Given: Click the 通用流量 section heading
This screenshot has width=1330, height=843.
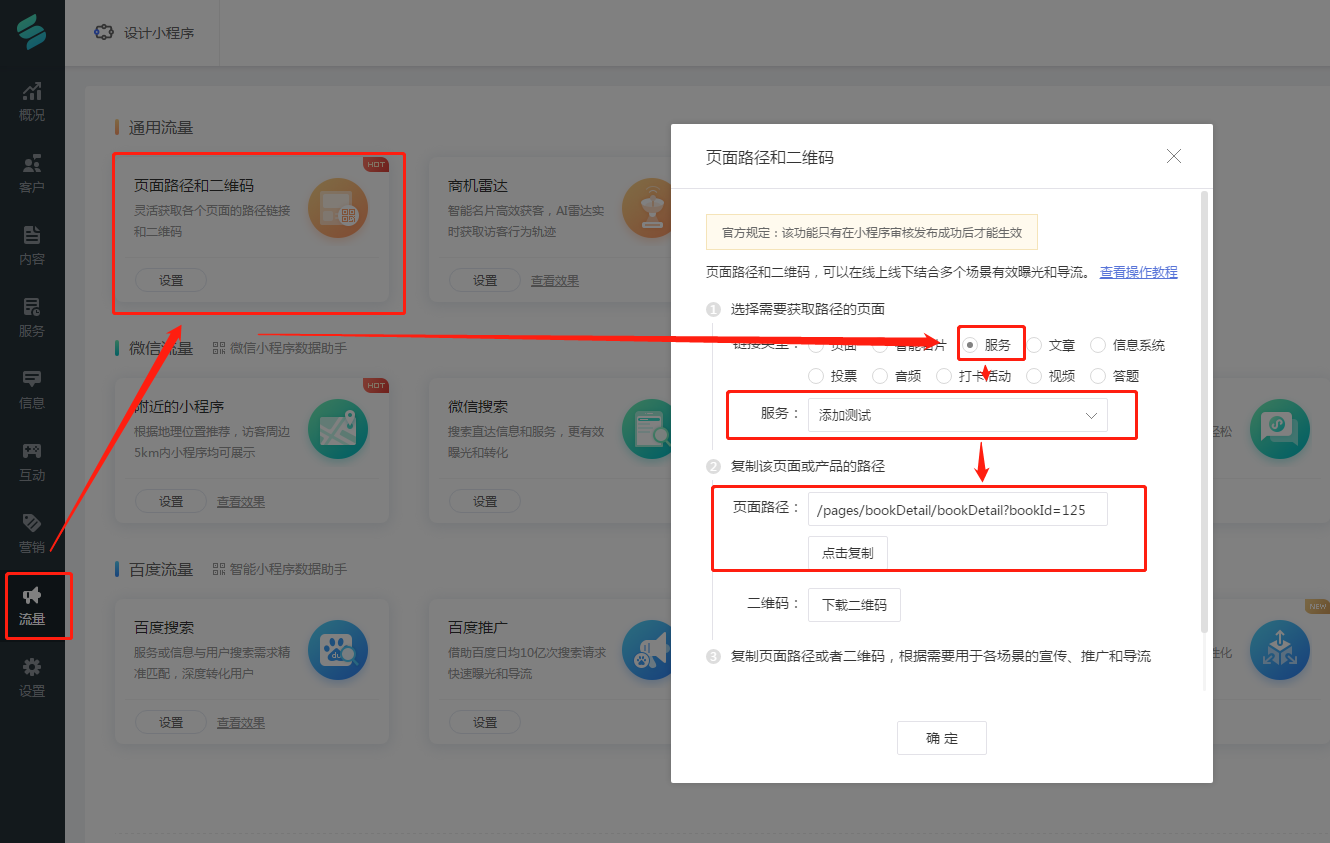Looking at the screenshot, I should [x=161, y=128].
